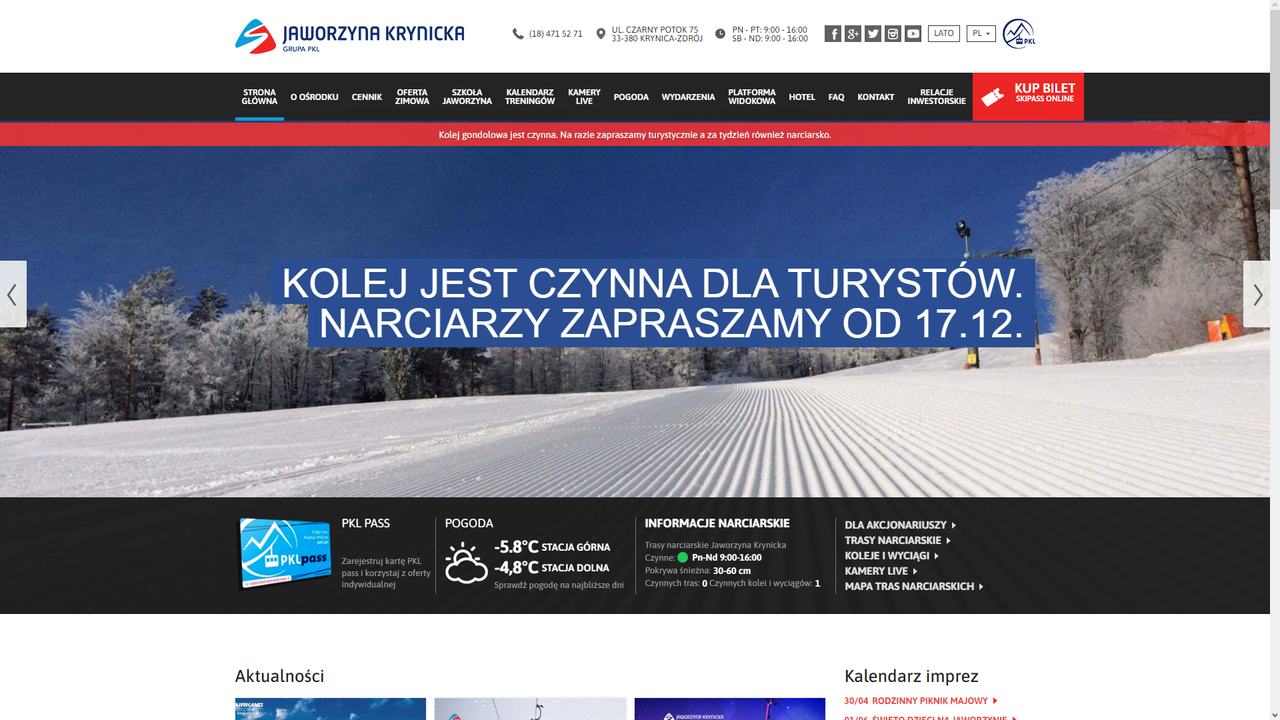Viewport: 1280px width, 720px height.
Task: Click the green open-status indicator
Action: [x=683, y=557]
